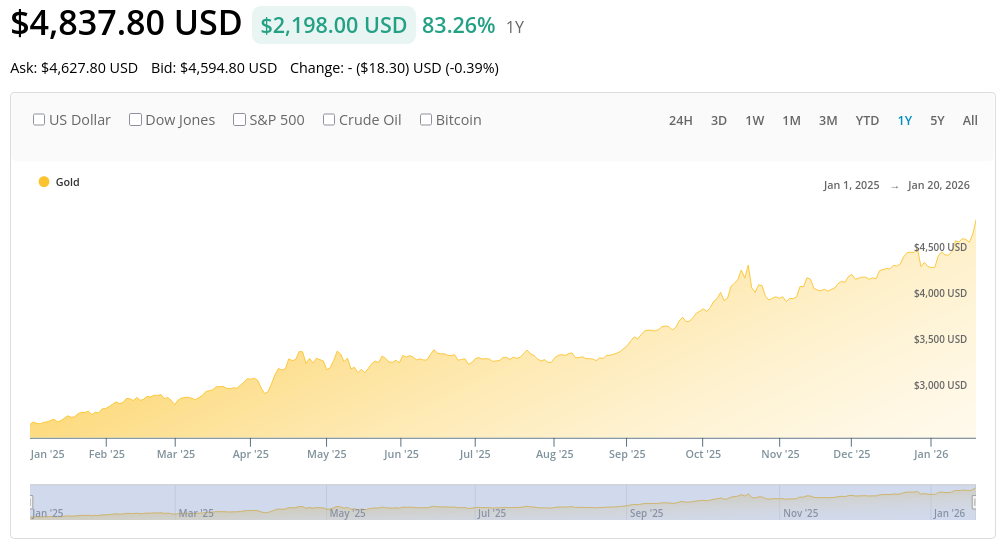
Task: Switch to the 3M range
Action: click(x=828, y=121)
